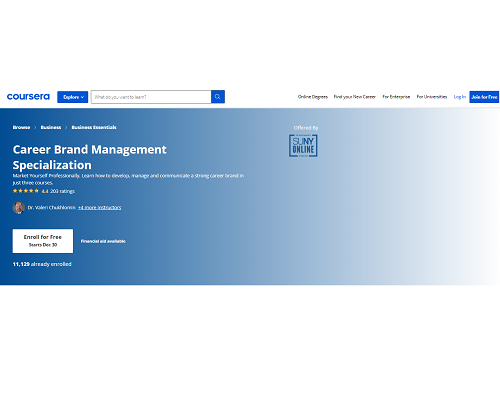Click the magnifying glass search button
The image size is (500, 400).
click(x=218, y=97)
